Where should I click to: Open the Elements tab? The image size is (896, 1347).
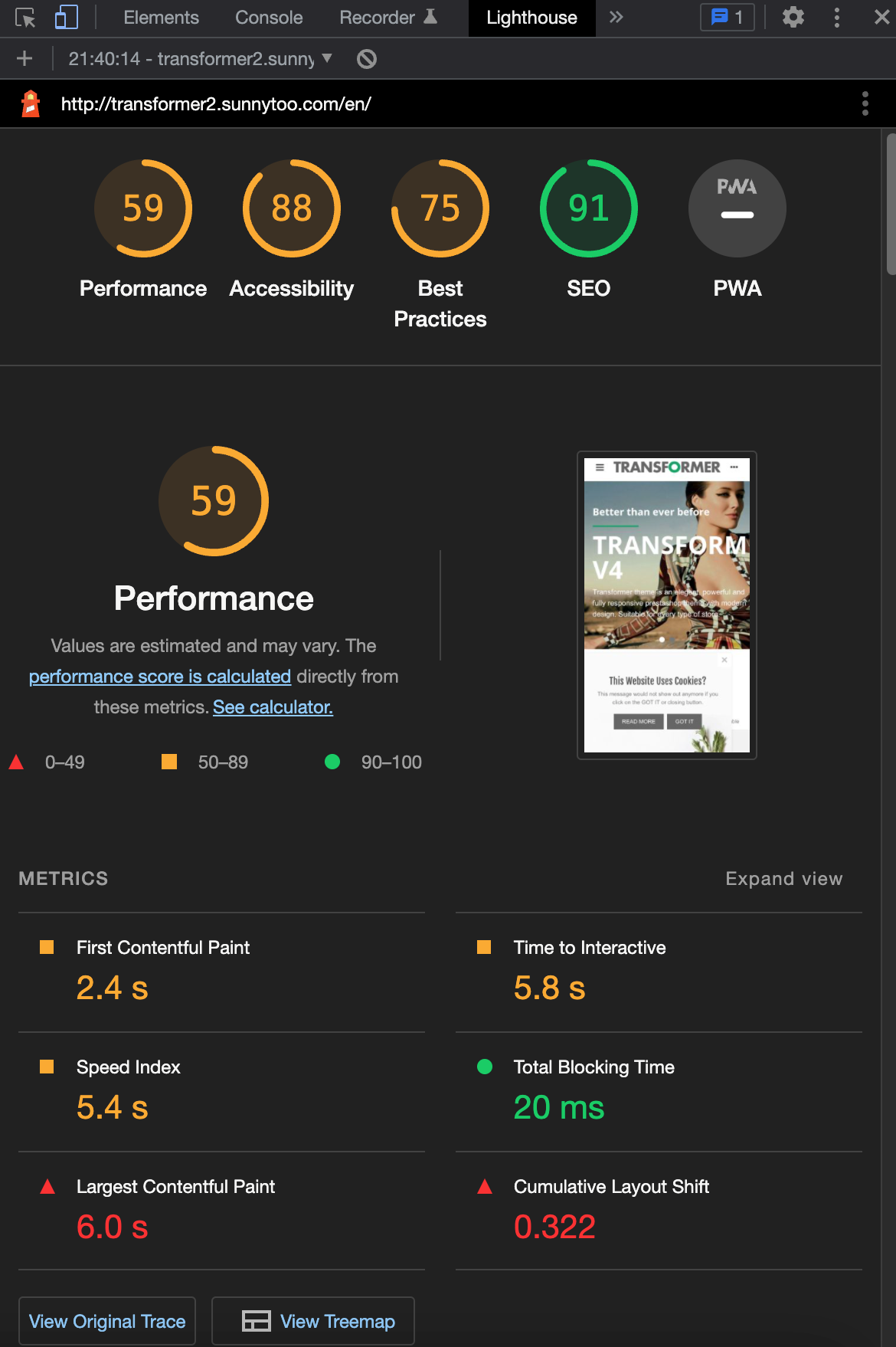coord(161,18)
